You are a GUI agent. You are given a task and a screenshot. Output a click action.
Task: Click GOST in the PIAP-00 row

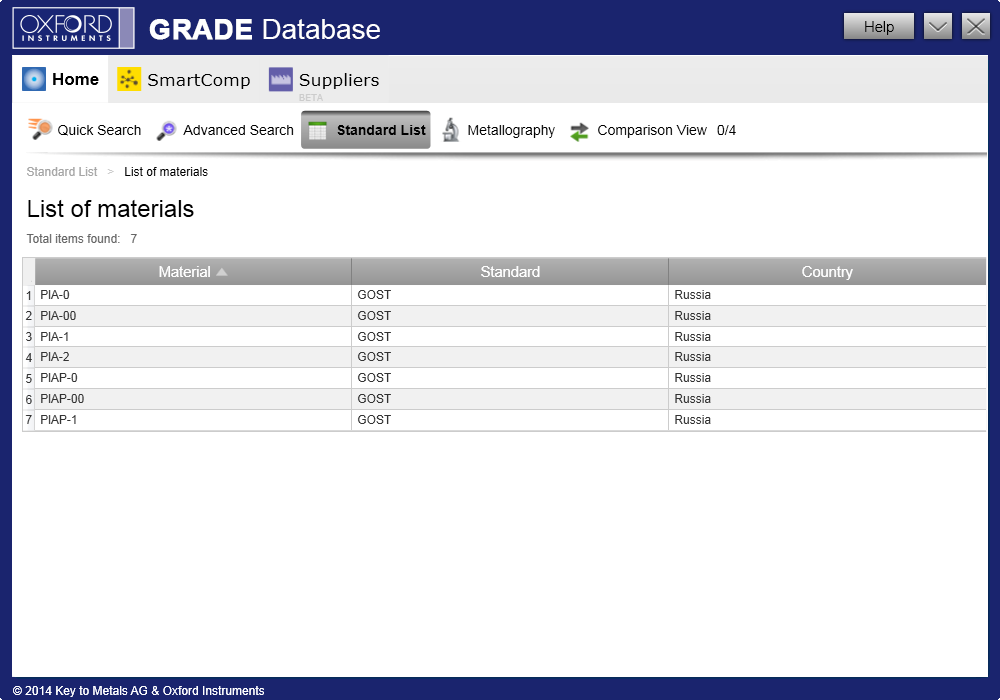pos(374,398)
